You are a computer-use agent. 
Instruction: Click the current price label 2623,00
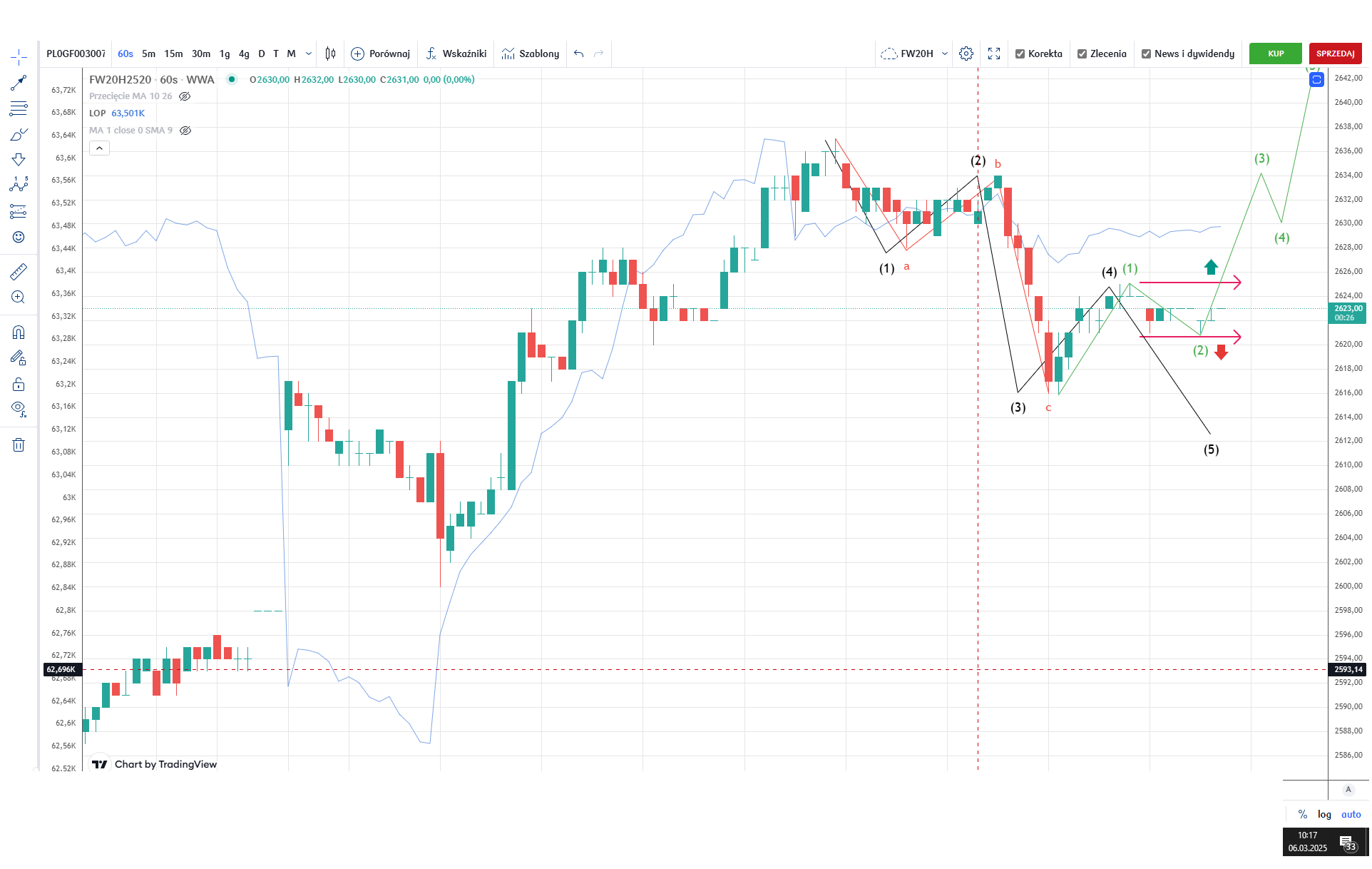pyautogui.click(x=1348, y=313)
